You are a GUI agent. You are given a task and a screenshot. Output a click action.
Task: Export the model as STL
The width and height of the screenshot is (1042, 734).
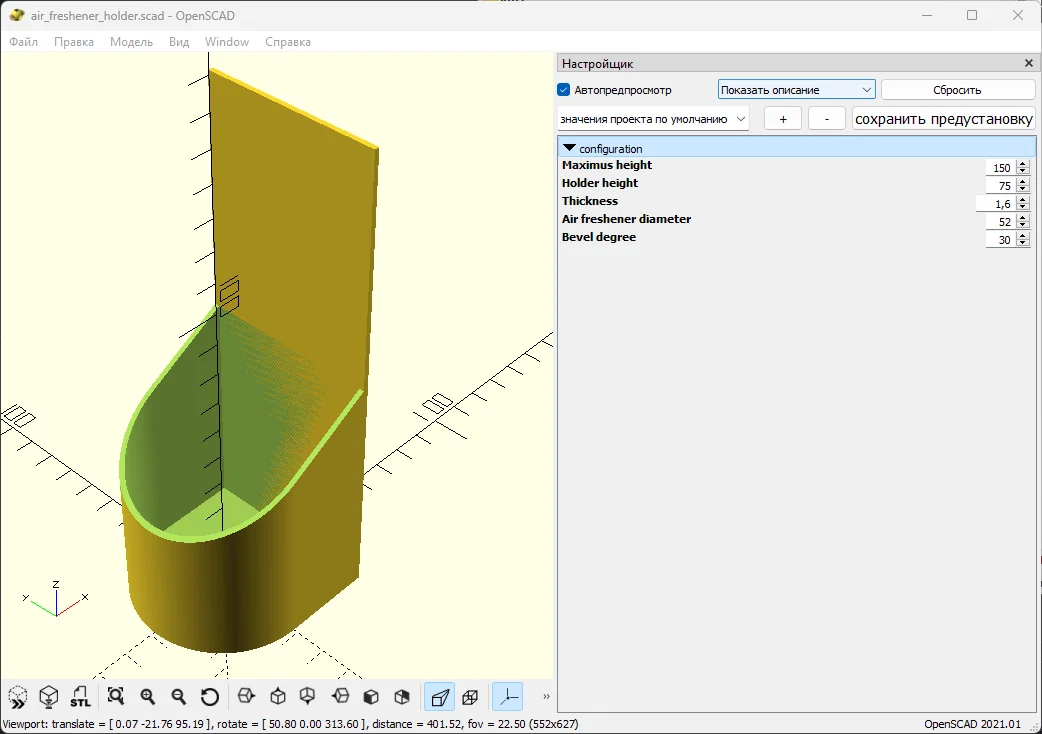[x=80, y=697]
